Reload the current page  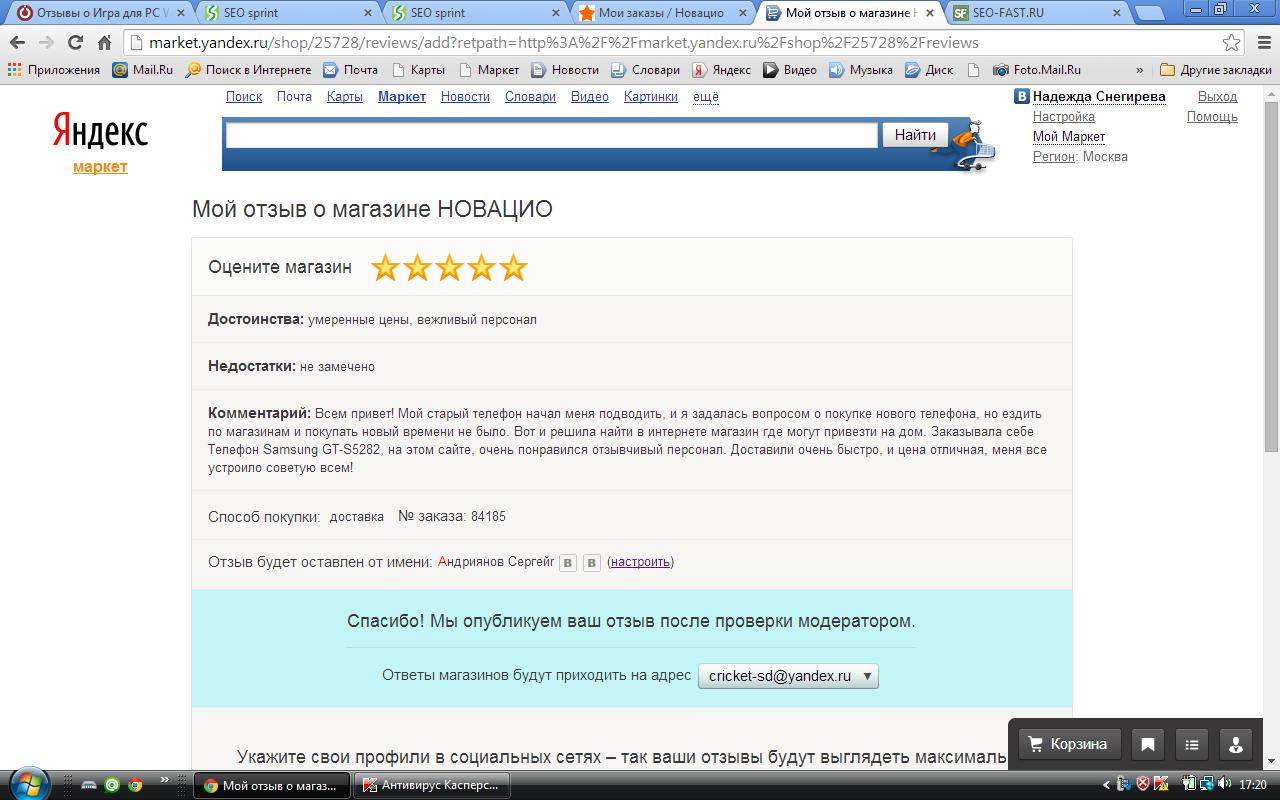75,43
